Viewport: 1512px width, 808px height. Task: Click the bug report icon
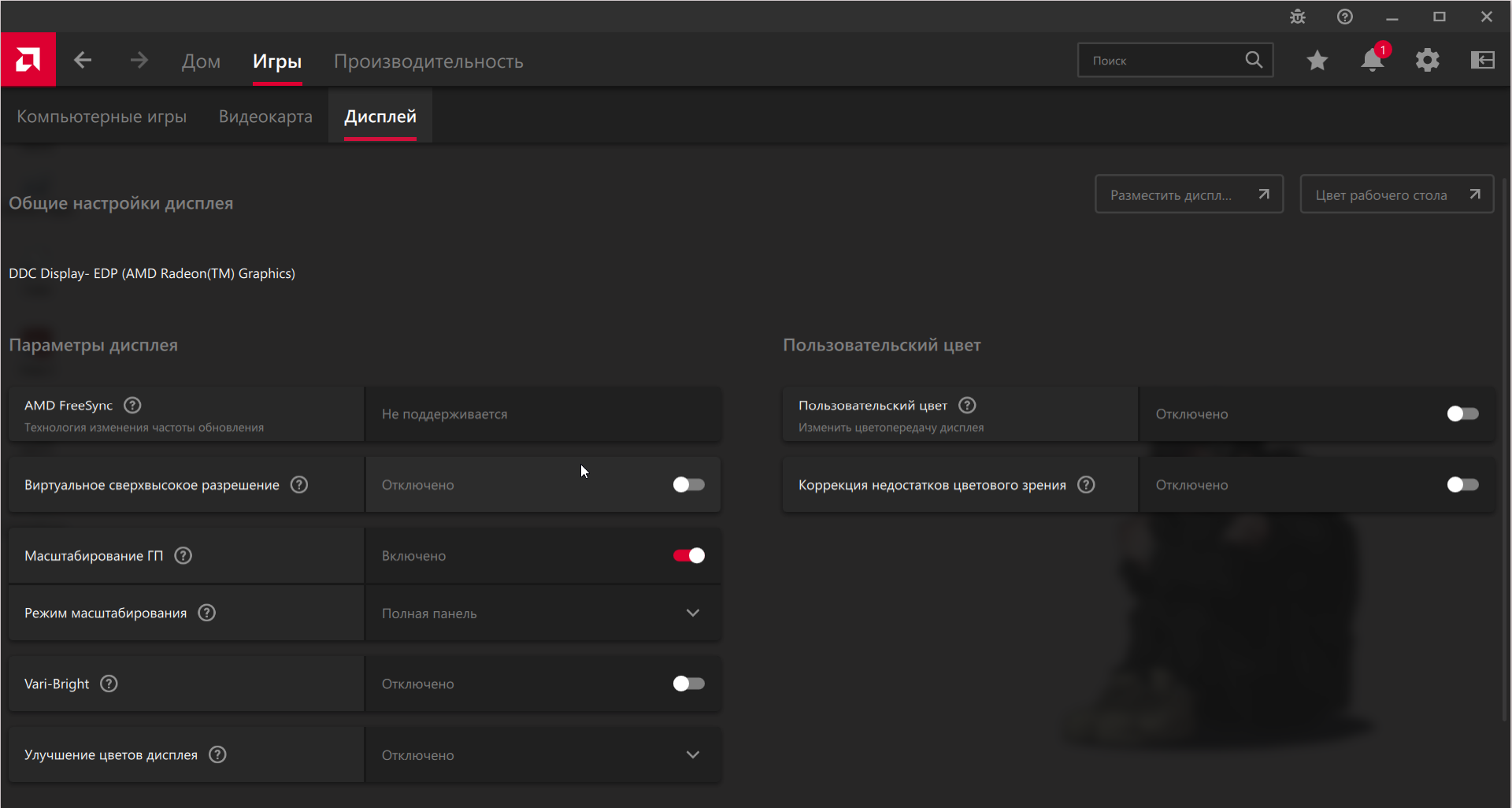pos(1298,17)
